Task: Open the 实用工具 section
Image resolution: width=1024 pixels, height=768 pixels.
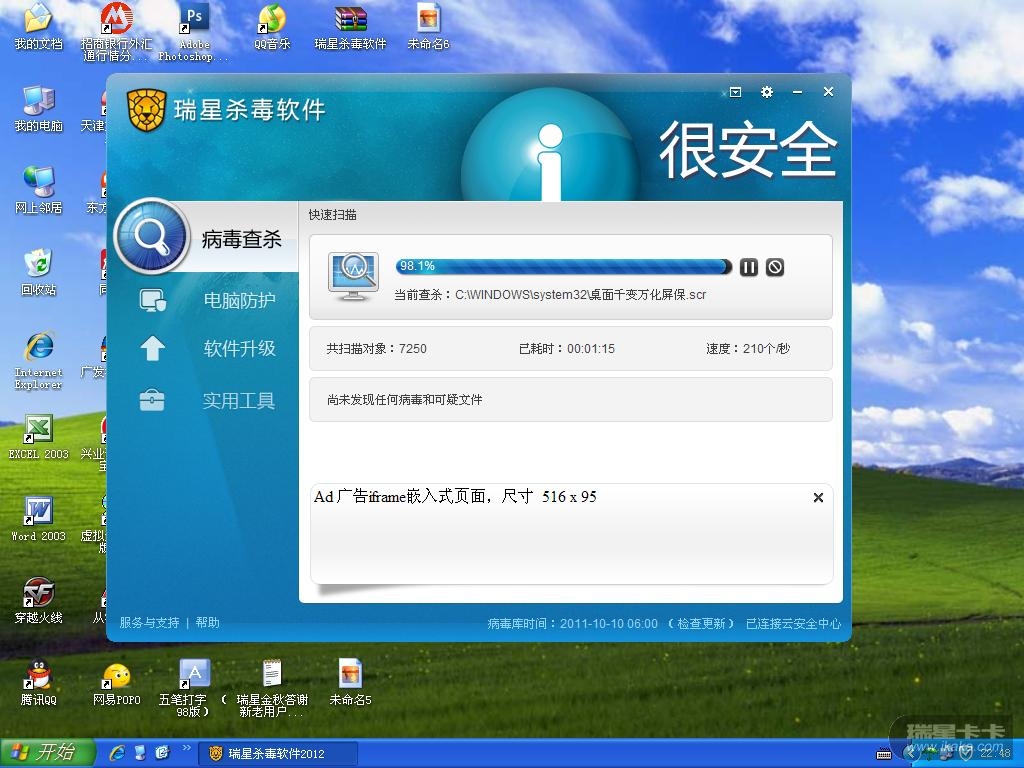Action: pyautogui.click(x=238, y=400)
